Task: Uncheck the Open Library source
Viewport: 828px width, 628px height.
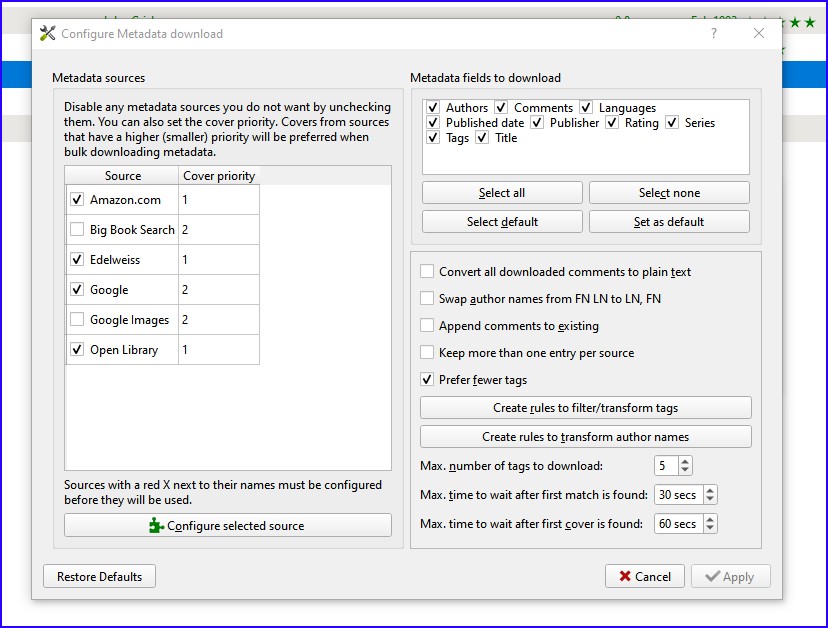Action: coord(77,350)
